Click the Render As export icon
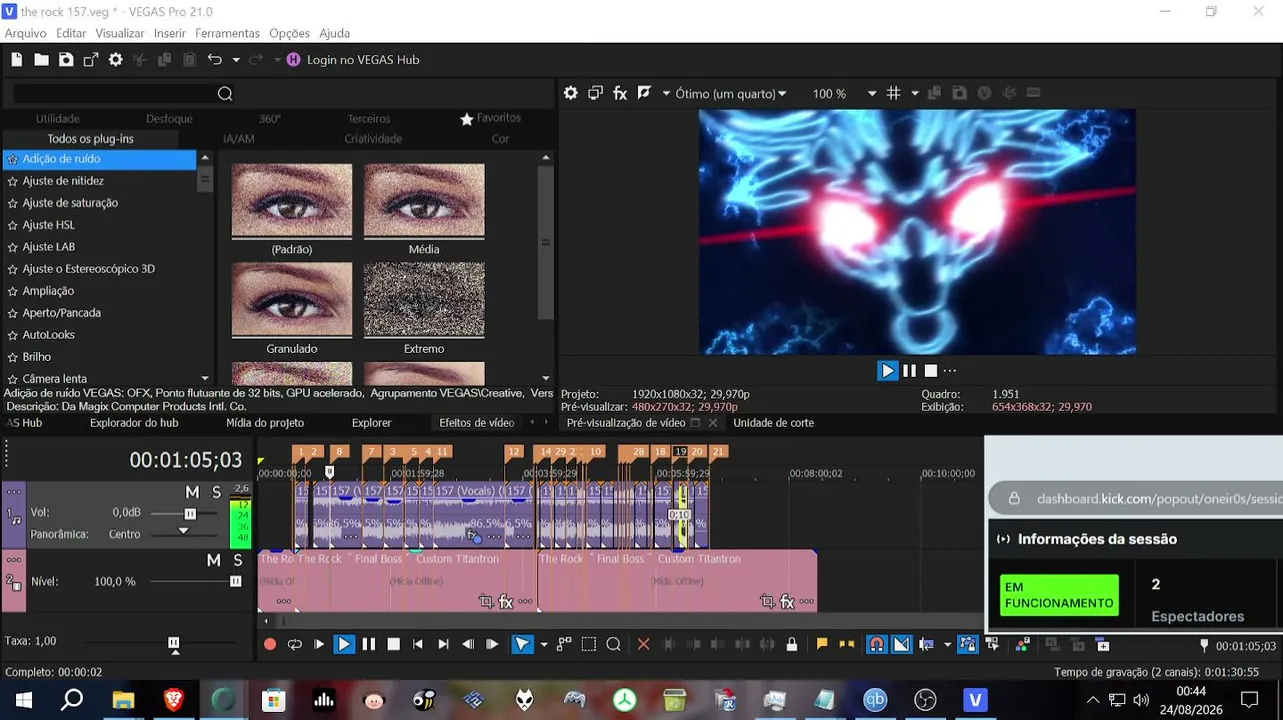Image resolution: width=1283 pixels, height=720 pixels. [91, 60]
